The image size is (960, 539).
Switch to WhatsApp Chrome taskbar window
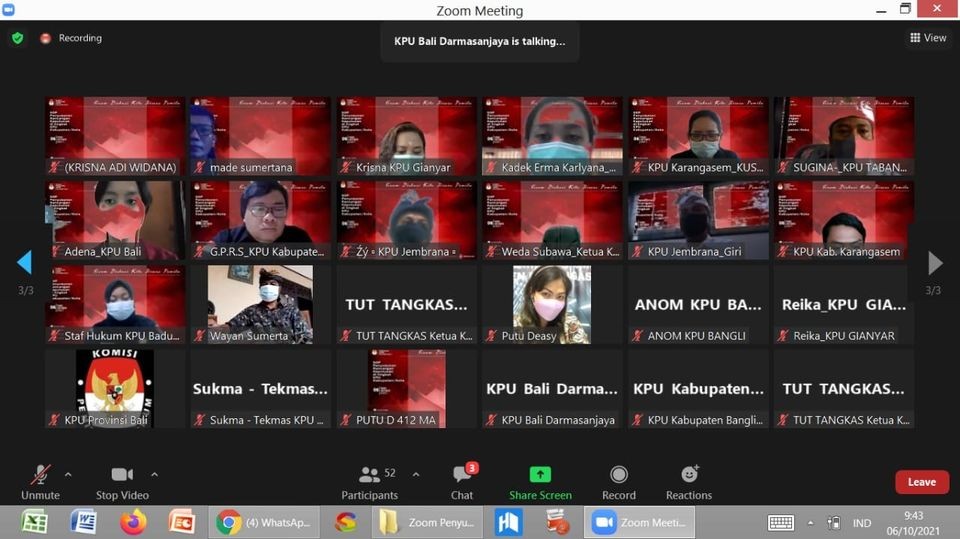click(x=265, y=522)
